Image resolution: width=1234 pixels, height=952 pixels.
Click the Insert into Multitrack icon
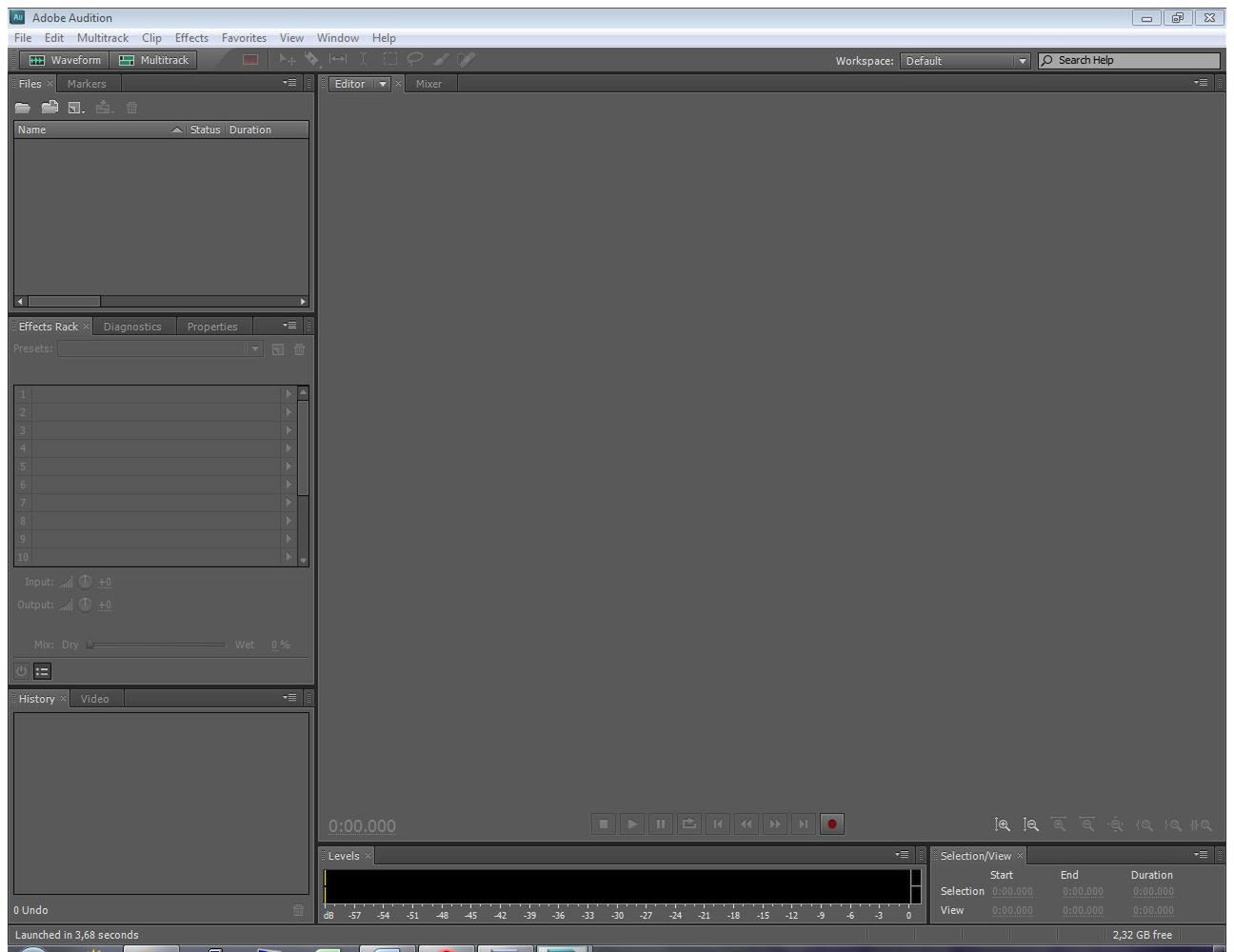point(104,108)
